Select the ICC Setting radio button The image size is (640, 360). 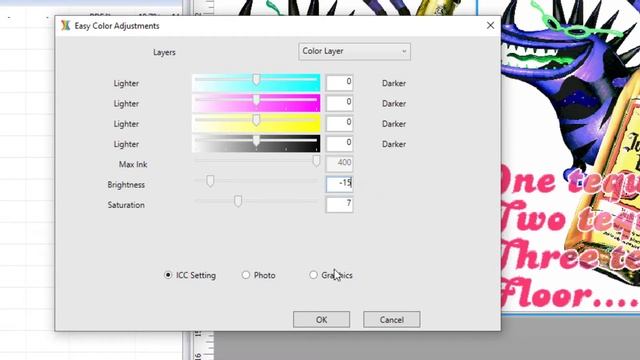pos(168,275)
